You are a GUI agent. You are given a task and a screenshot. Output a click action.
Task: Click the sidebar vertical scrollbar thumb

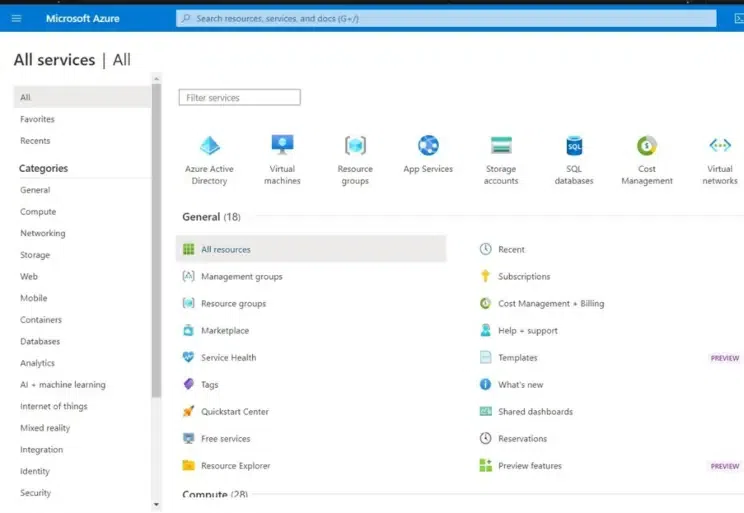pyautogui.click(x=157, y=240)
